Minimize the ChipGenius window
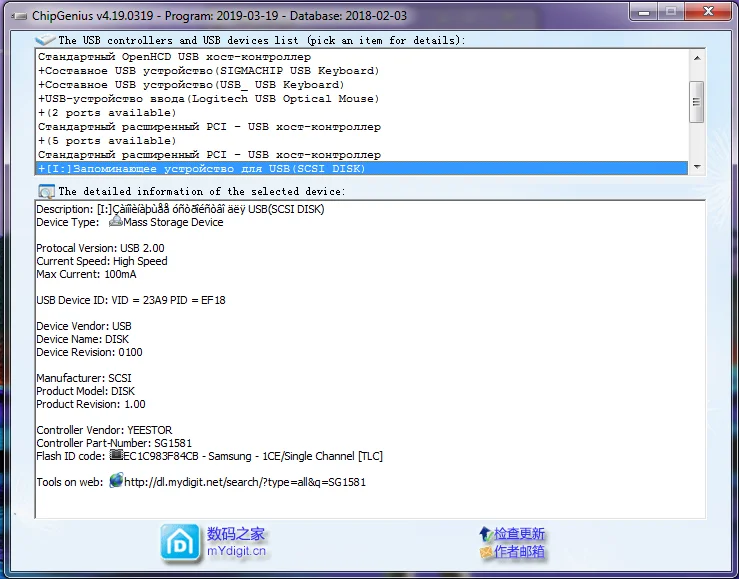 [x=644, y=12]
